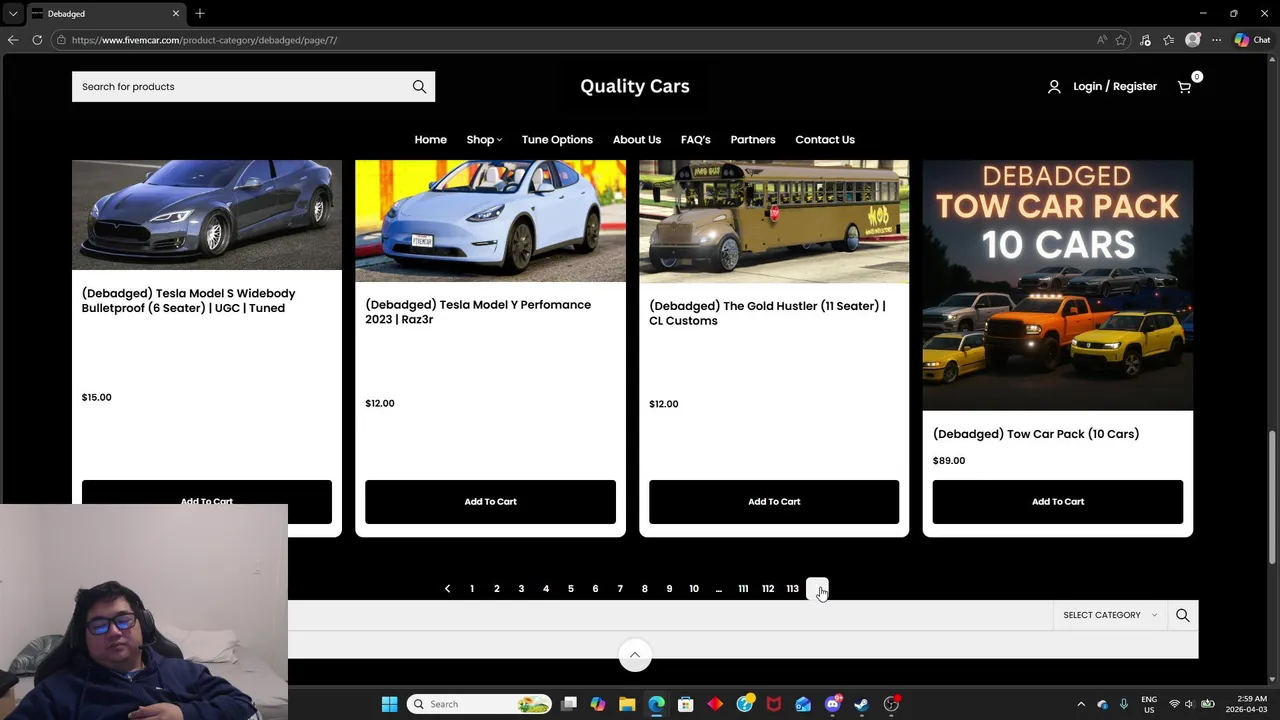Open FAQ's menu item

coord(696,140)
